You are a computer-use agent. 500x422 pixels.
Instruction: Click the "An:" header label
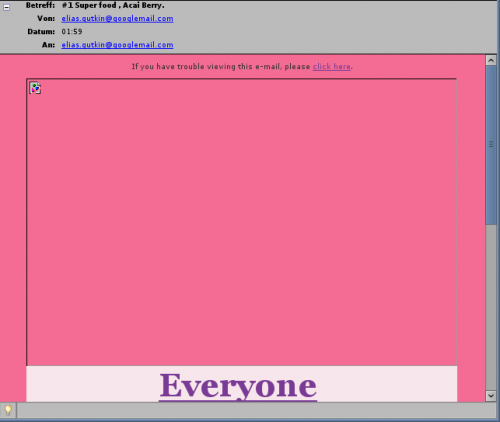(48, 45)
